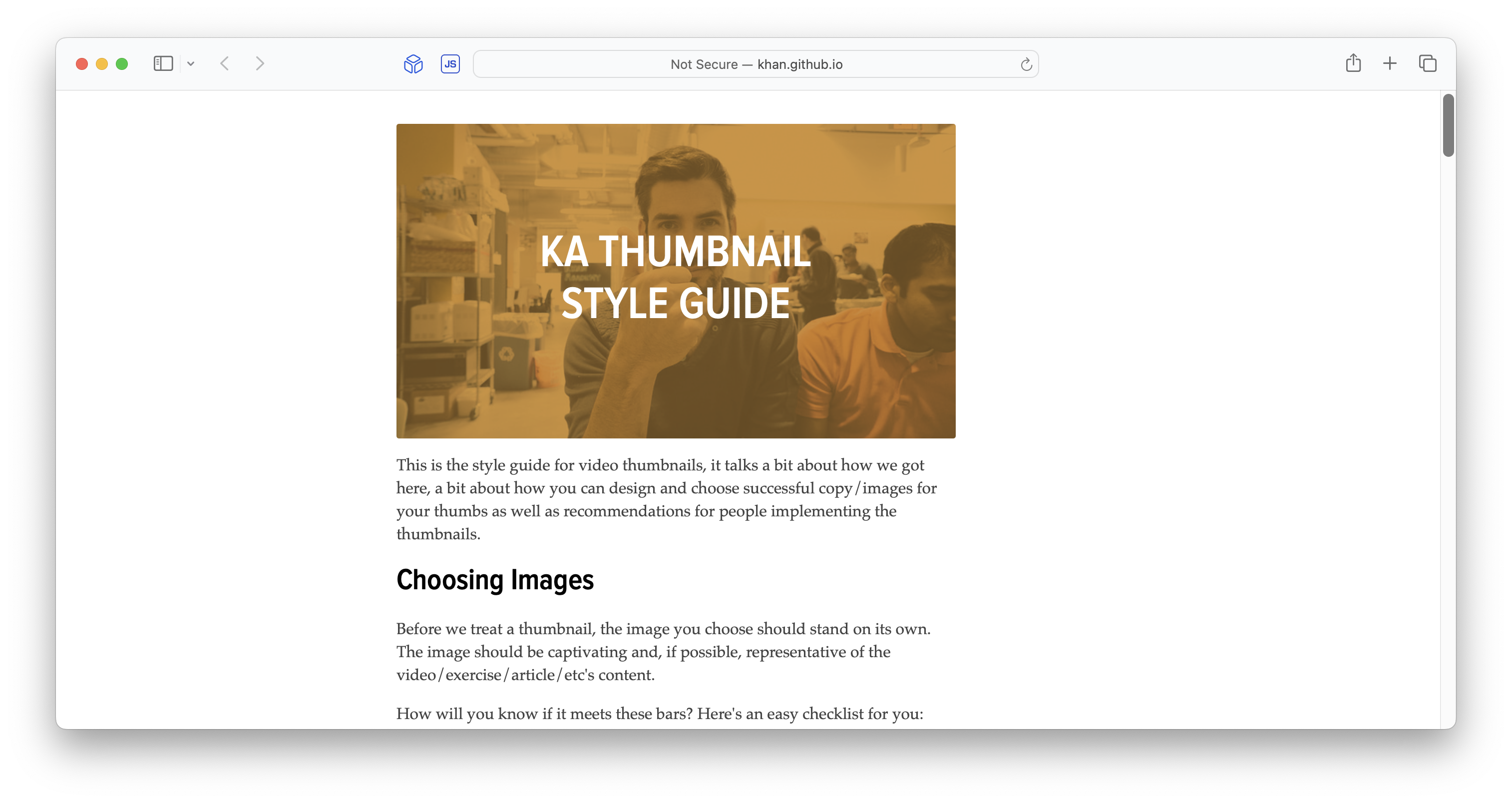Click the intro paragraph about video thumbnails
1512x803 pixels.
tap(666, 499)
